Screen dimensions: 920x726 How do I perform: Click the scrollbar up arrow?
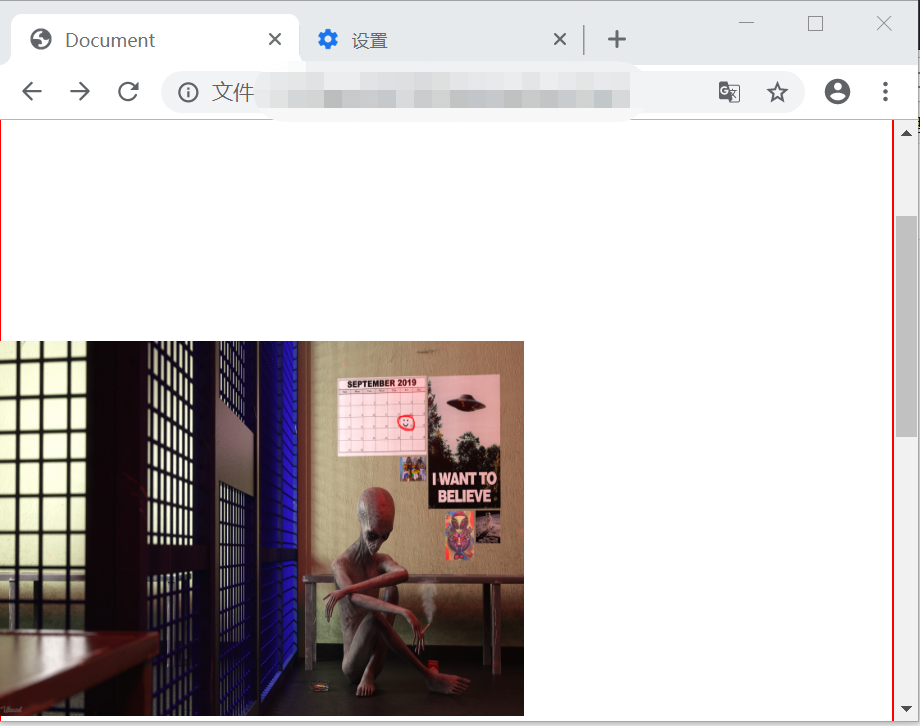tap(907, 133)
